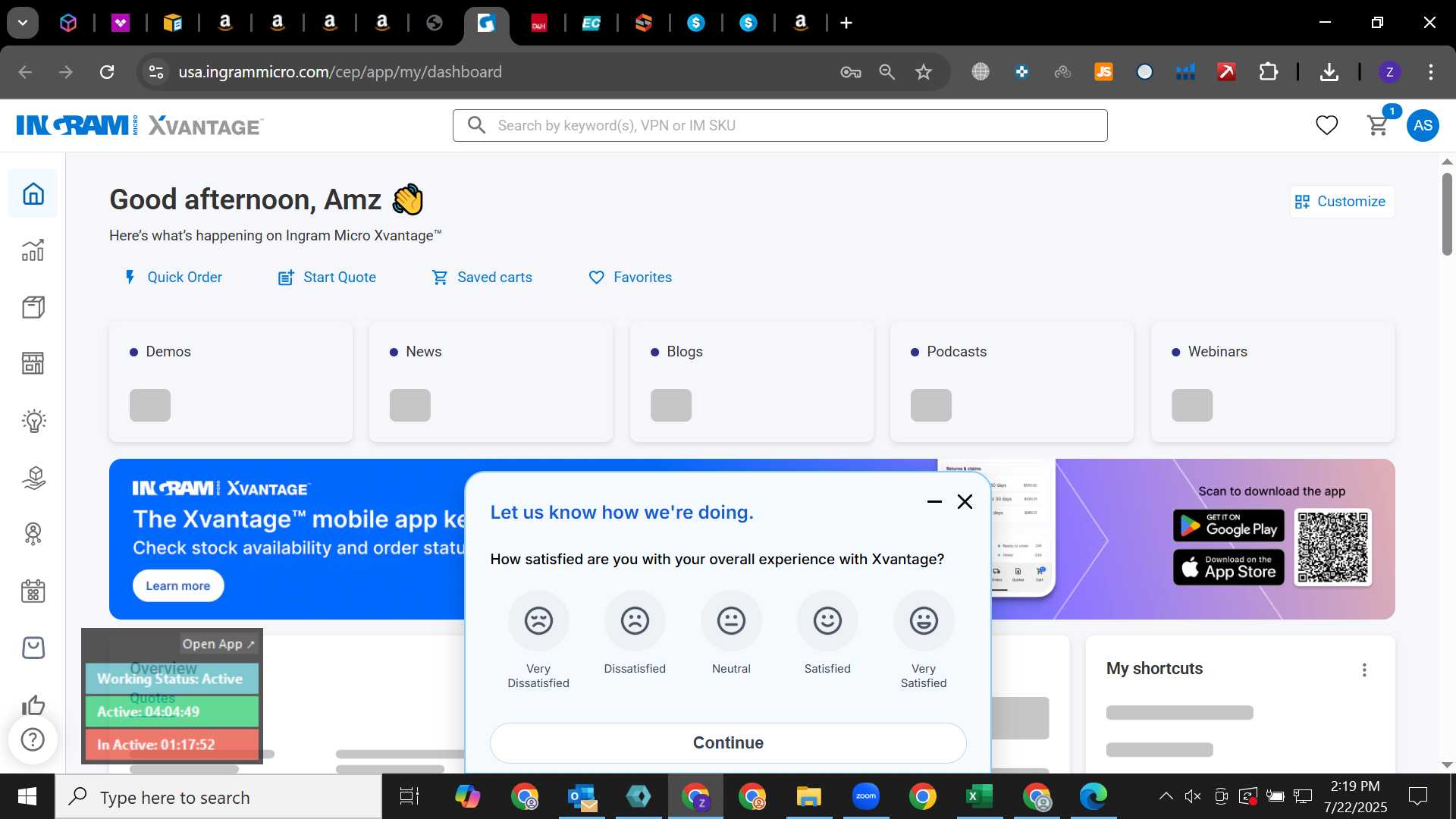Open the browser tab search dropdown arrow
The width and height of the screenshot is (1456, 819).
point(23,23)
